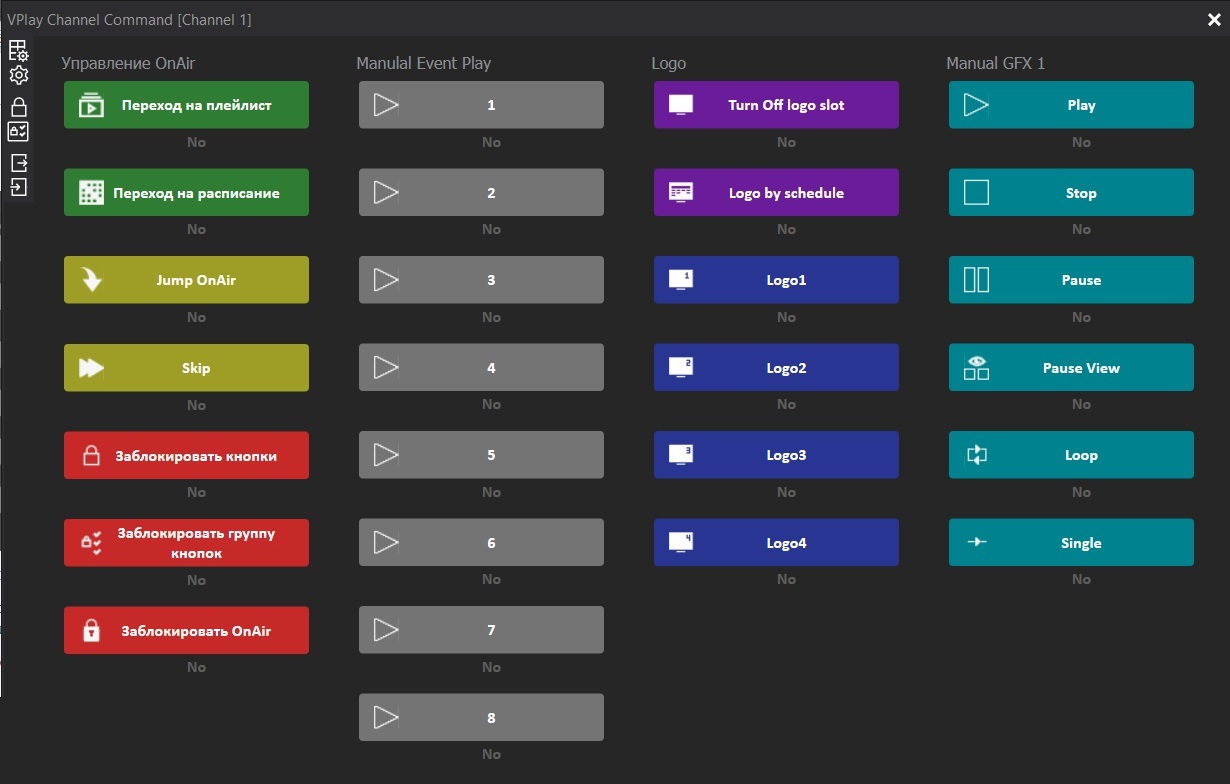This screenshot has height=784, width=1230.
Task: Click the No label under event 1
Action: tap(491, 142)
